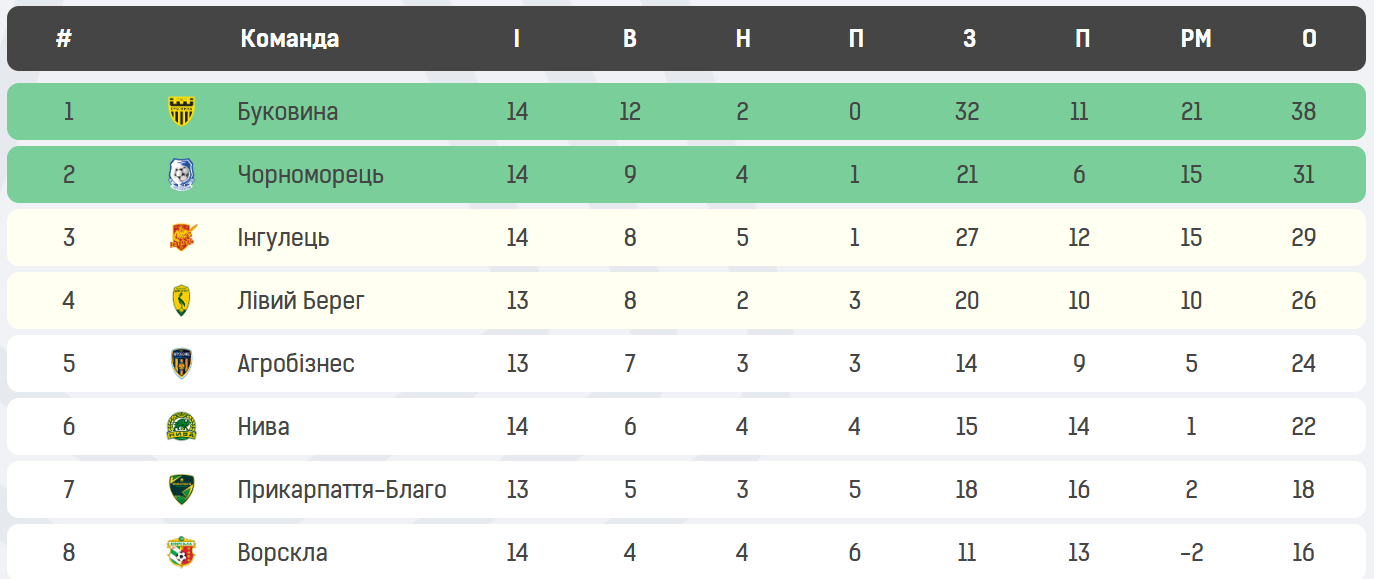Click the В wins column header

630,39
